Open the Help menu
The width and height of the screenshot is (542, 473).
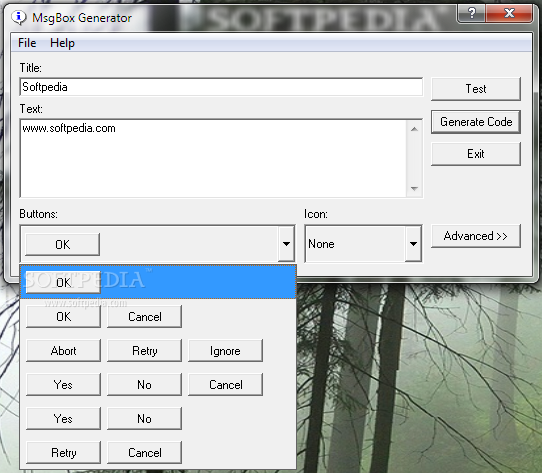(x=62, y=43)
